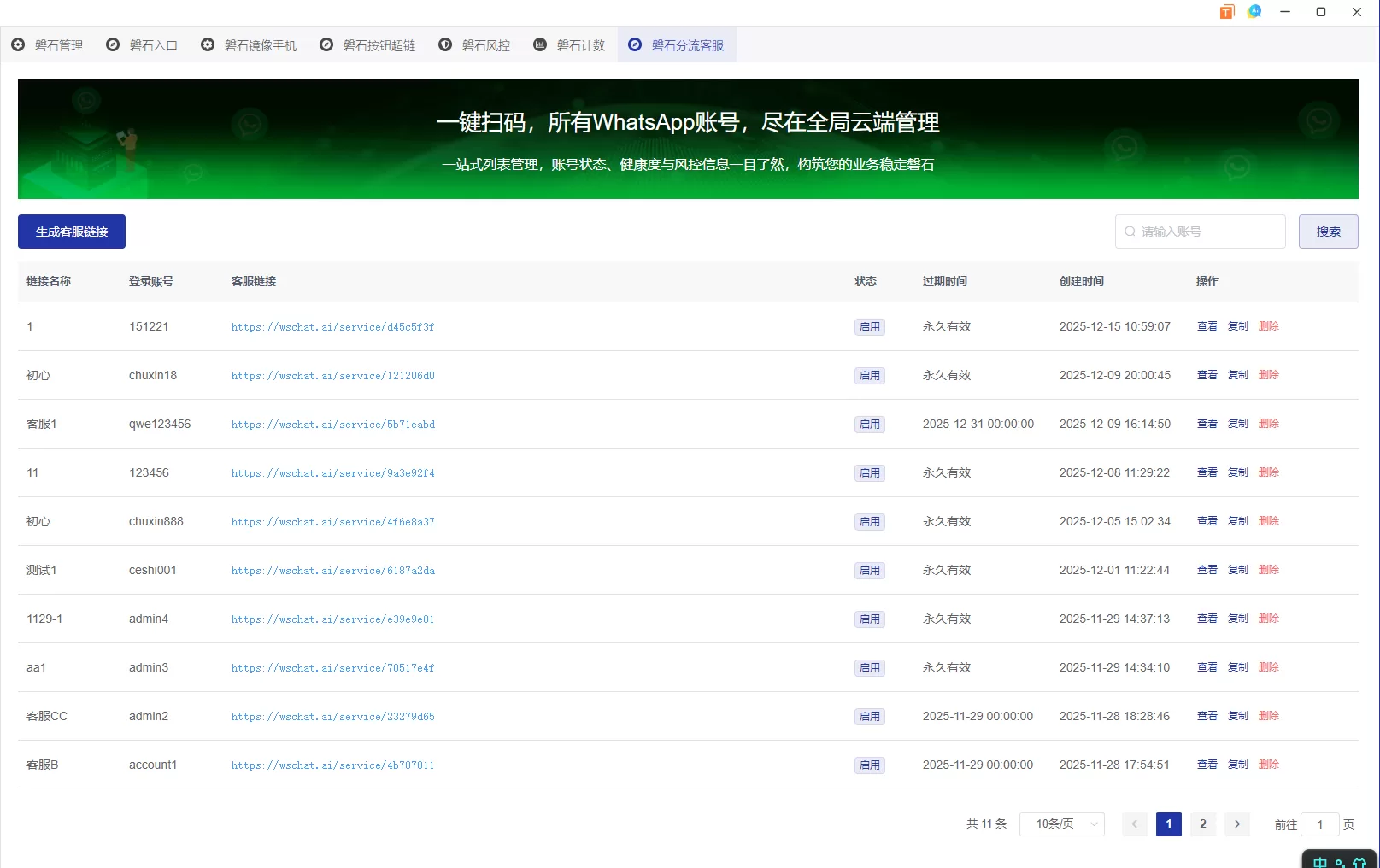Click the 磐石镜像手机 tab icon
Image resolution: width=1380 pixels, height=868 pixels.
coord(208,44)
